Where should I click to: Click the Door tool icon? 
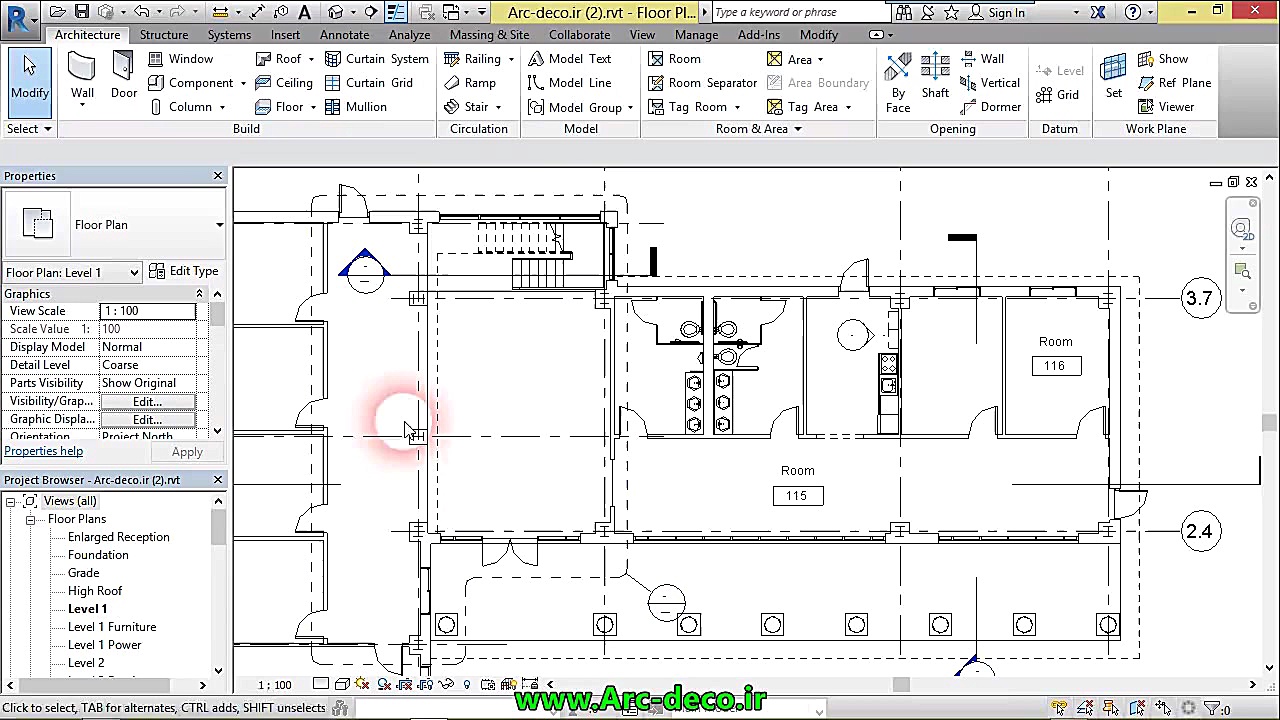coord(123,77)
